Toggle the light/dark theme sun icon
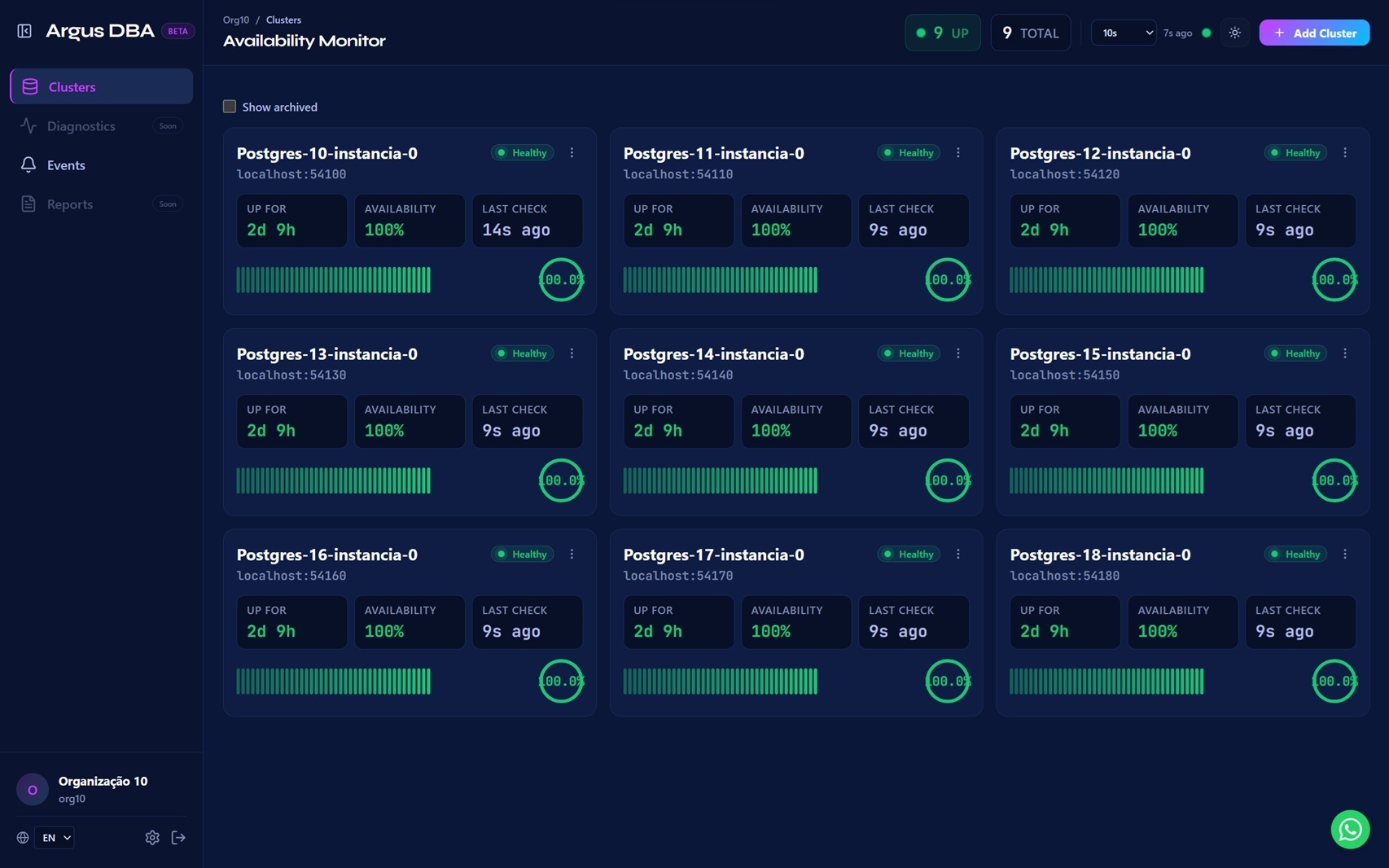The width and height of the screenshot is (1389, 868). 1234,33
